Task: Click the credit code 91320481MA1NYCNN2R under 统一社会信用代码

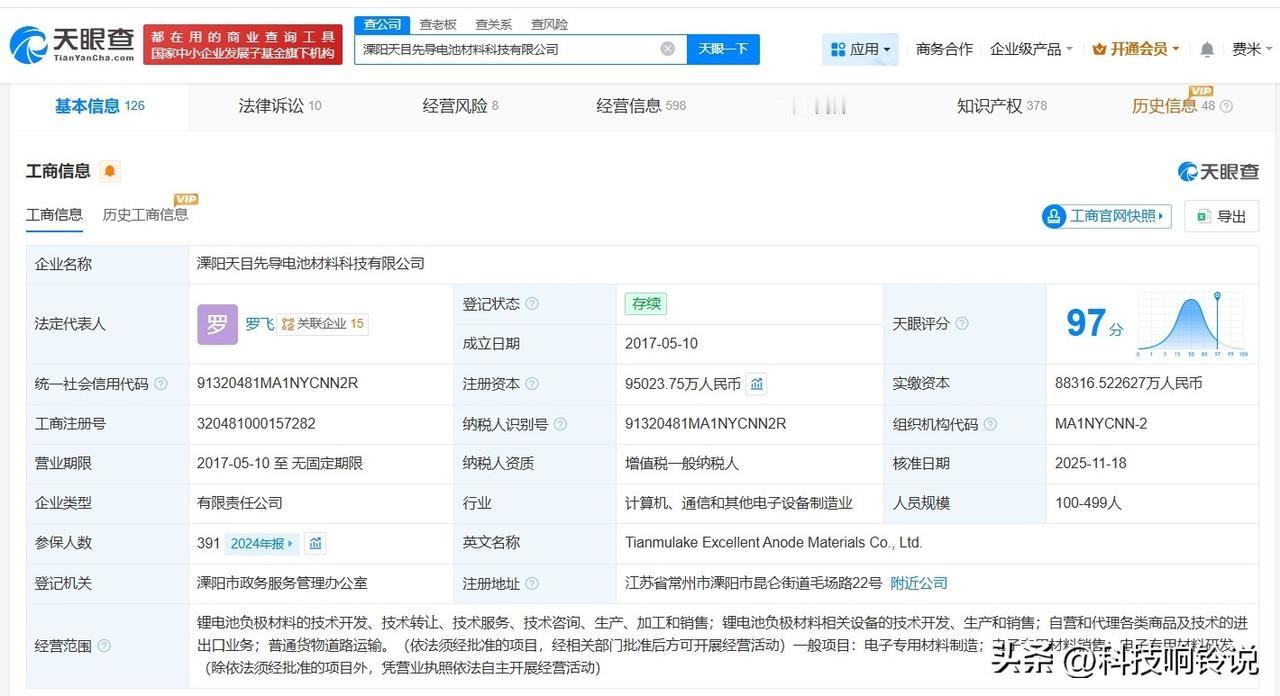Action: [278, 384]
